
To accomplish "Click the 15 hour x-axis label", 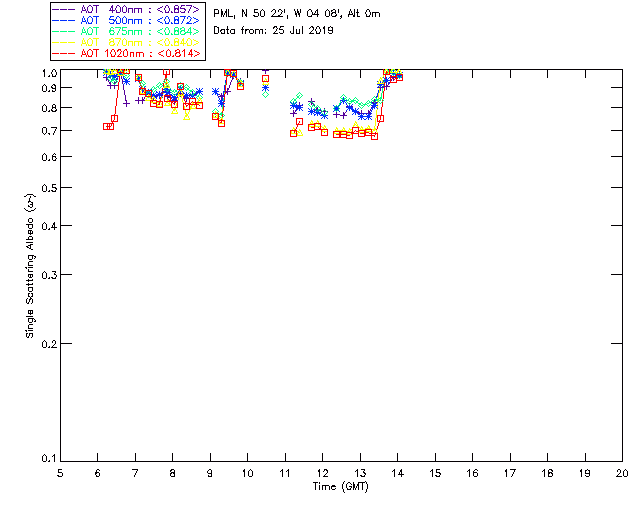I will tap(435, 473).
